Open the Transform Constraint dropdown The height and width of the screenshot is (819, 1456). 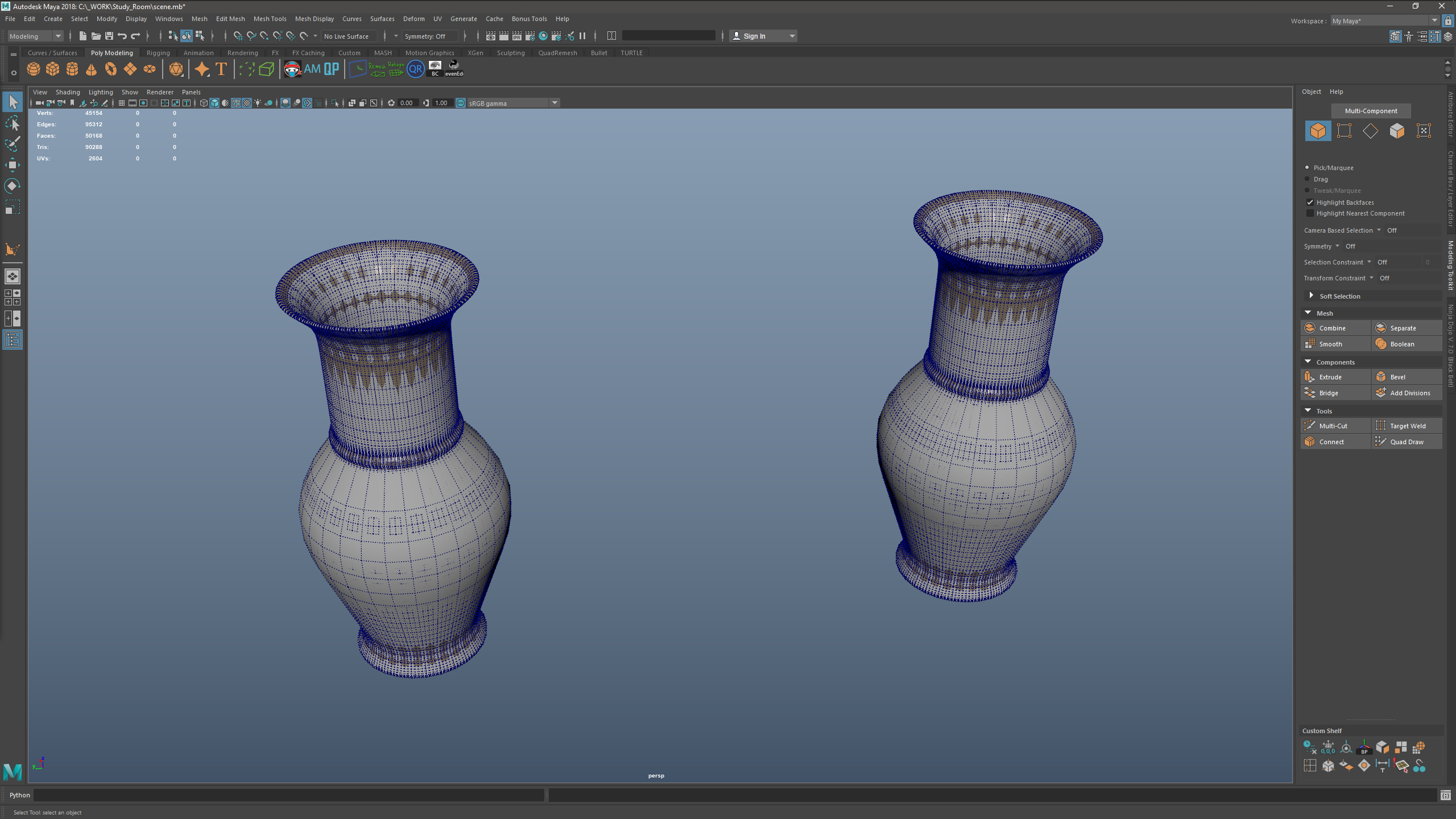[1371, 278]
